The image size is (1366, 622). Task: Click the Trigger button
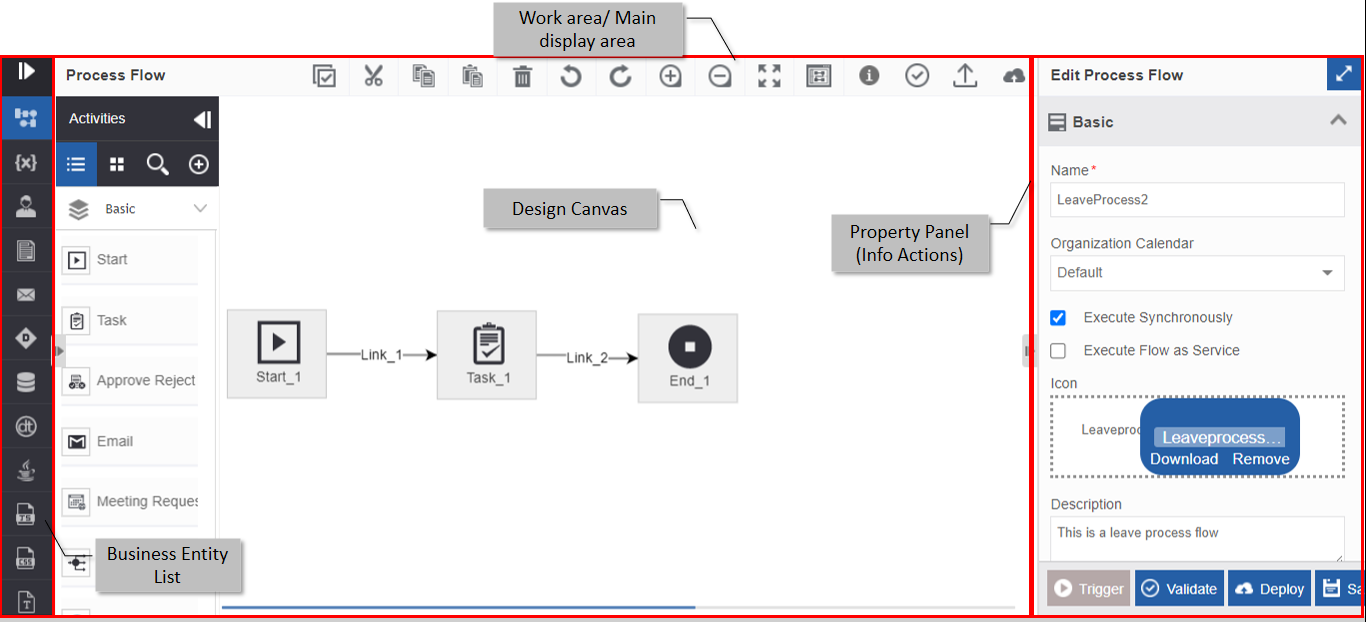point(1088,588)
